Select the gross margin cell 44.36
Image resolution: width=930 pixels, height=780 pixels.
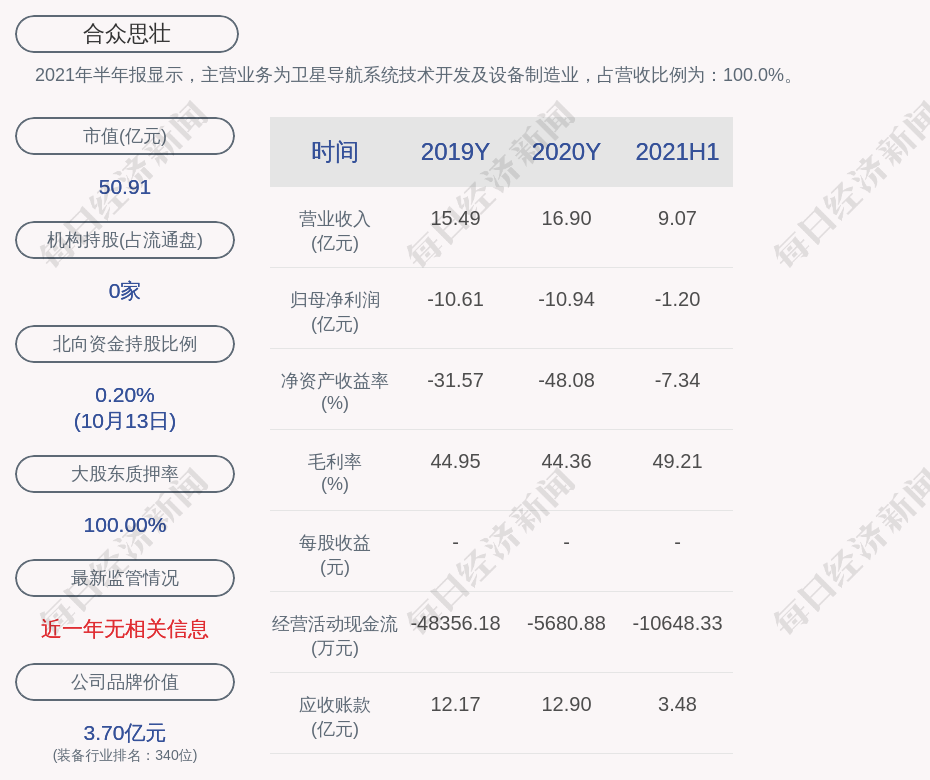click(x=566, y=461)
